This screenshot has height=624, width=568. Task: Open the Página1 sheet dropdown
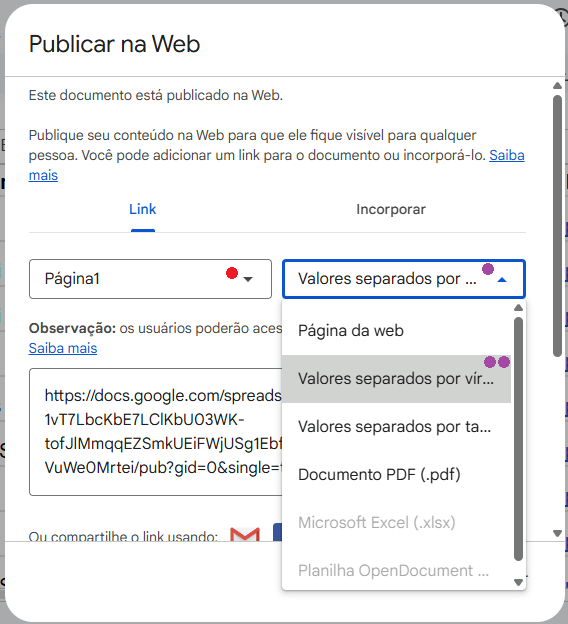(150, 279)
